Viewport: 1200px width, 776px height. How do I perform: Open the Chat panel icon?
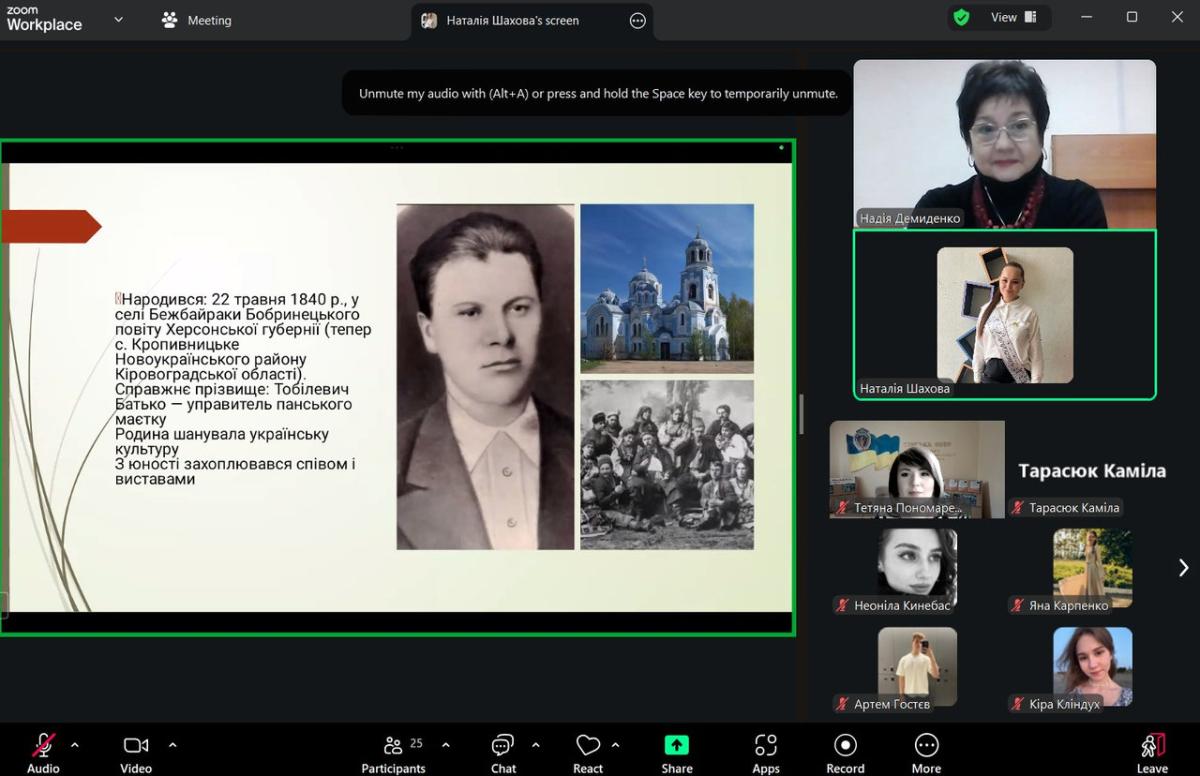coord(502,746)
